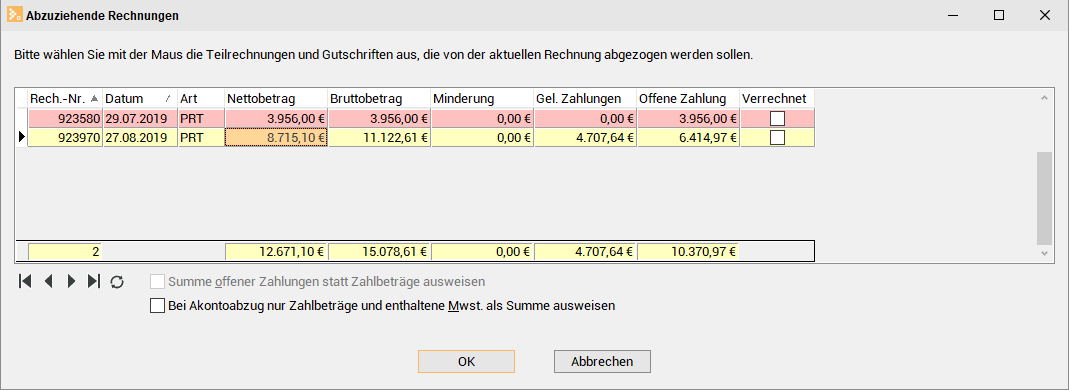Select Nettobetrag cell 8.715,10 €
The image size is (1069, 390).
(x=276, y=138)
